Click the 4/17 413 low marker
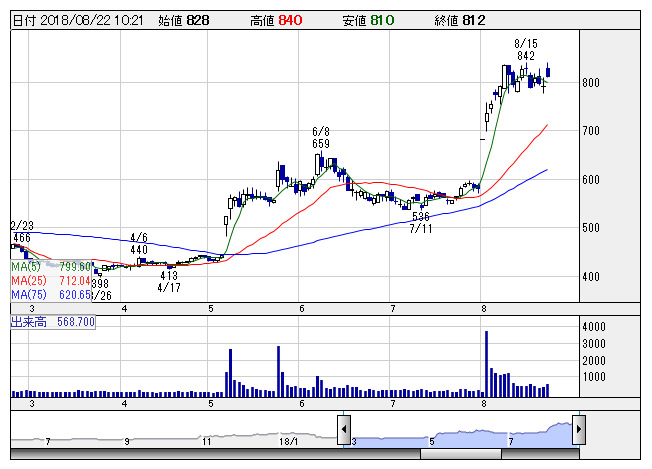 pos(168,281)
